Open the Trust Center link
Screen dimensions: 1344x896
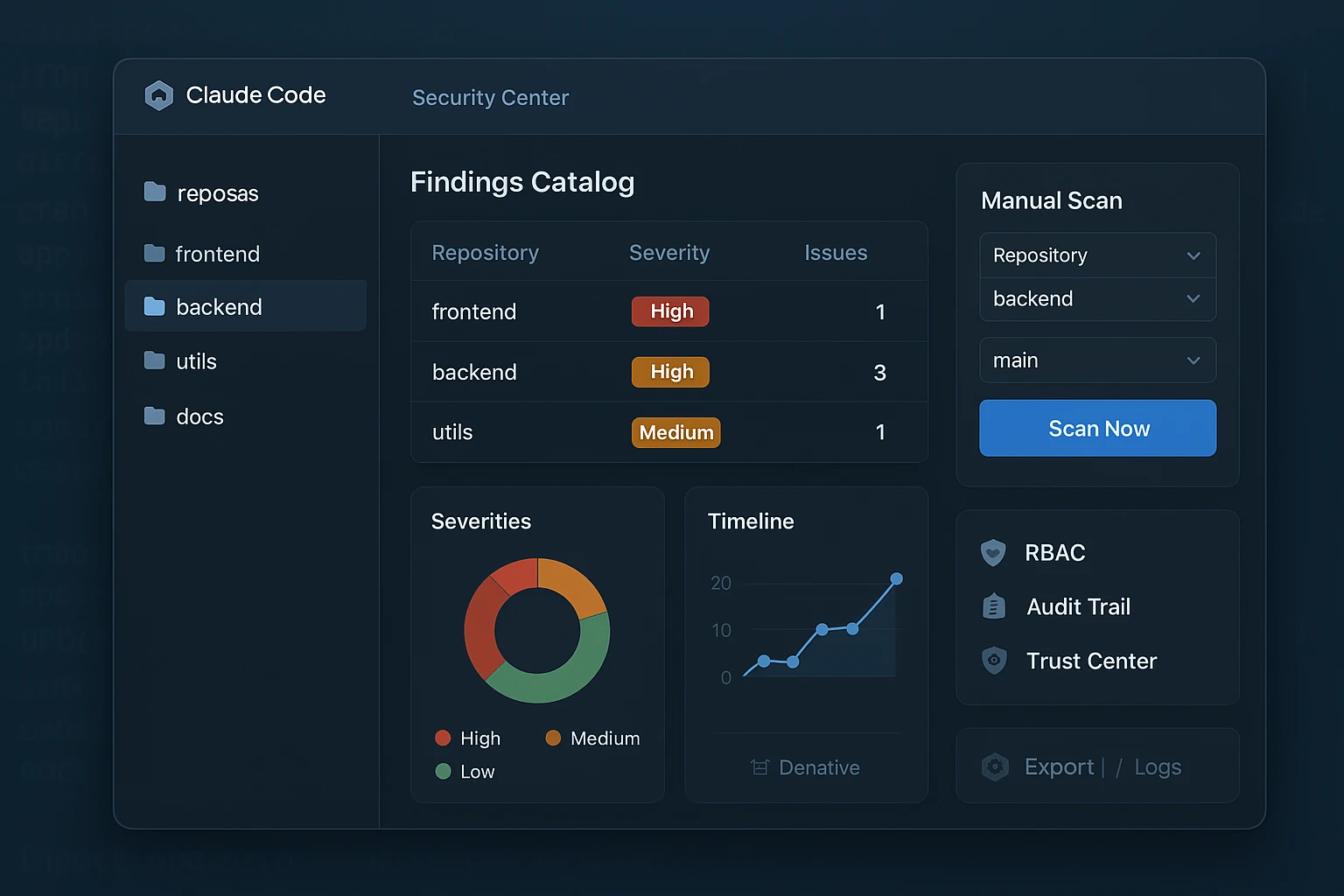coord(1091,661)
